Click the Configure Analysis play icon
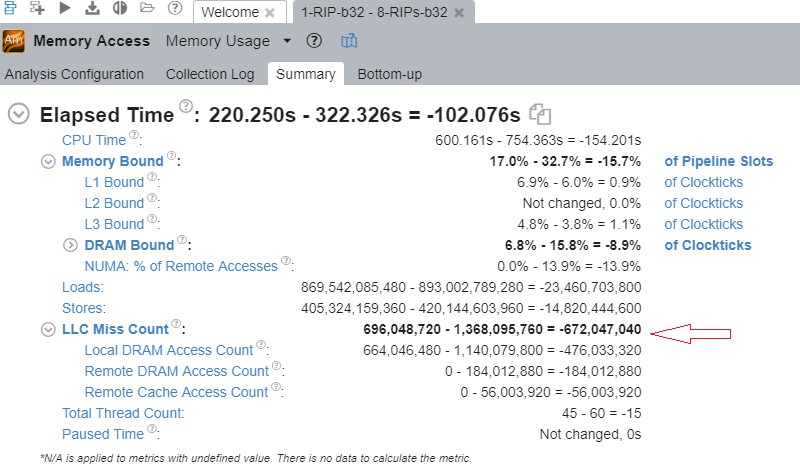Viewport: 800px width, 464px height. pyautogui.click(x=66, y=9)
